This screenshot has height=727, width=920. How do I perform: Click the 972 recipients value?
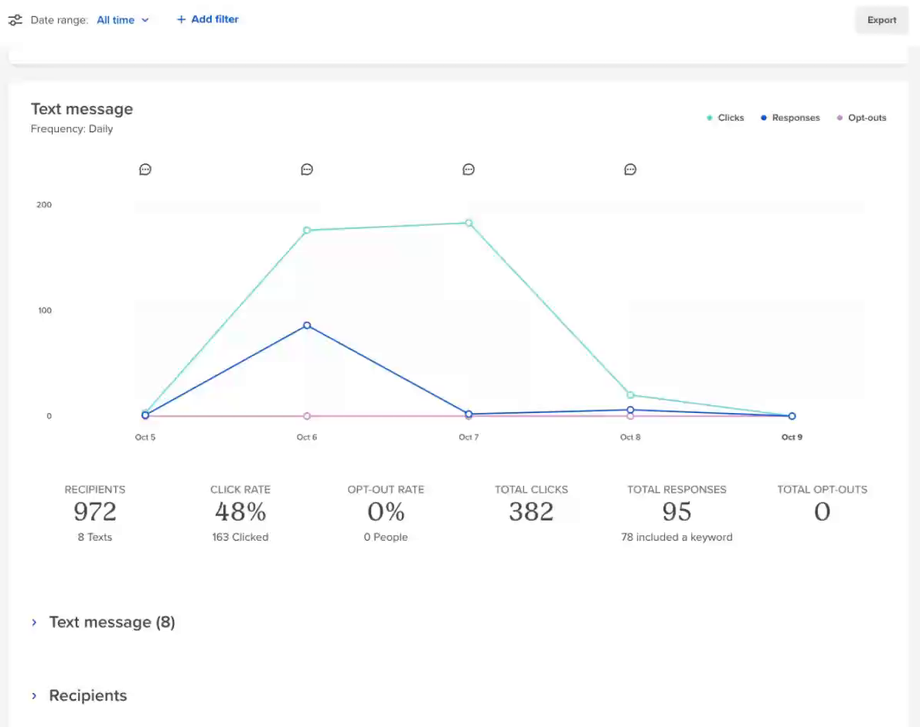[95, 512]
